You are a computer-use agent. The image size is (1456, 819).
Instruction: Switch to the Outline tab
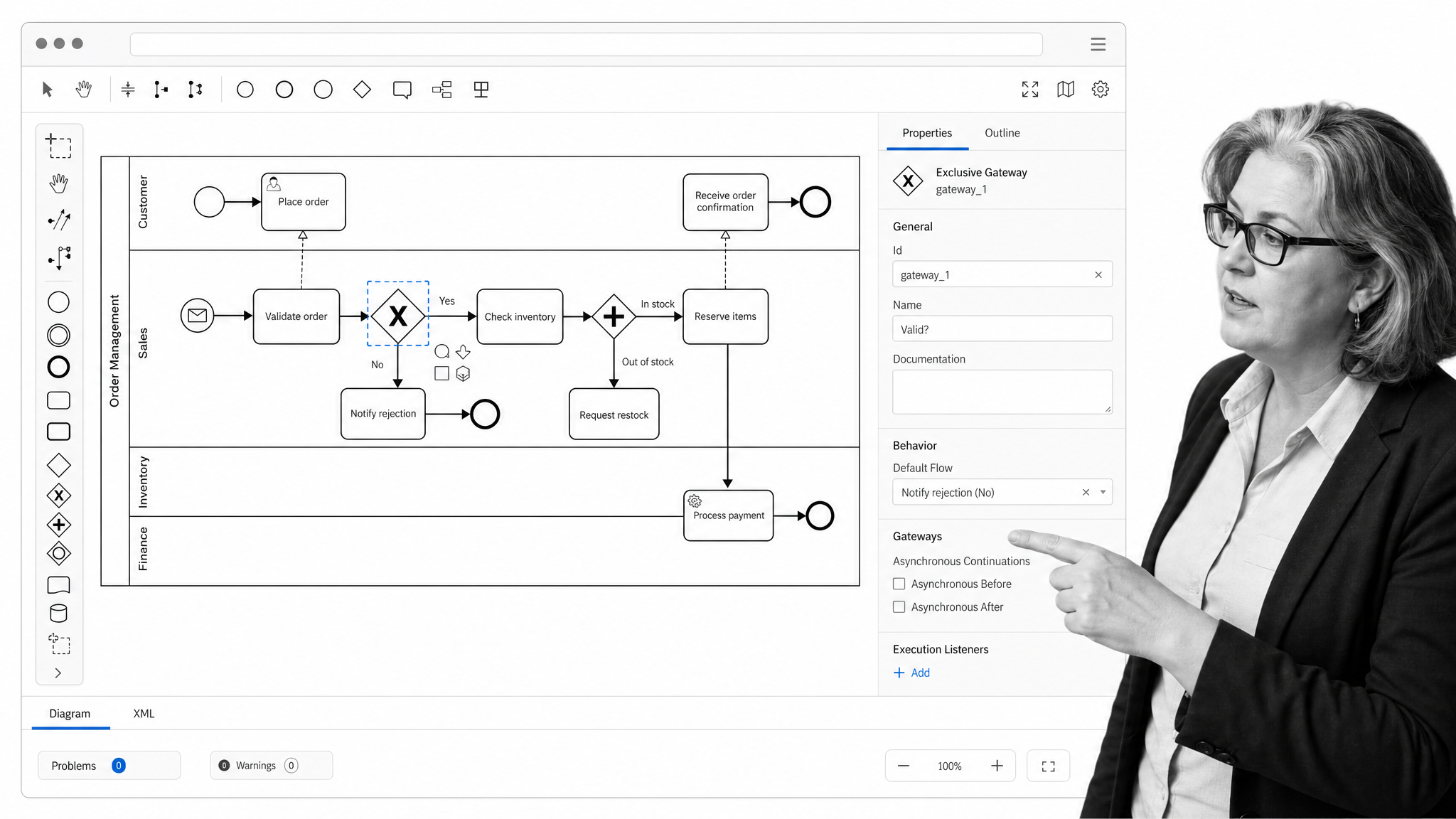[x=1002, y=133]
